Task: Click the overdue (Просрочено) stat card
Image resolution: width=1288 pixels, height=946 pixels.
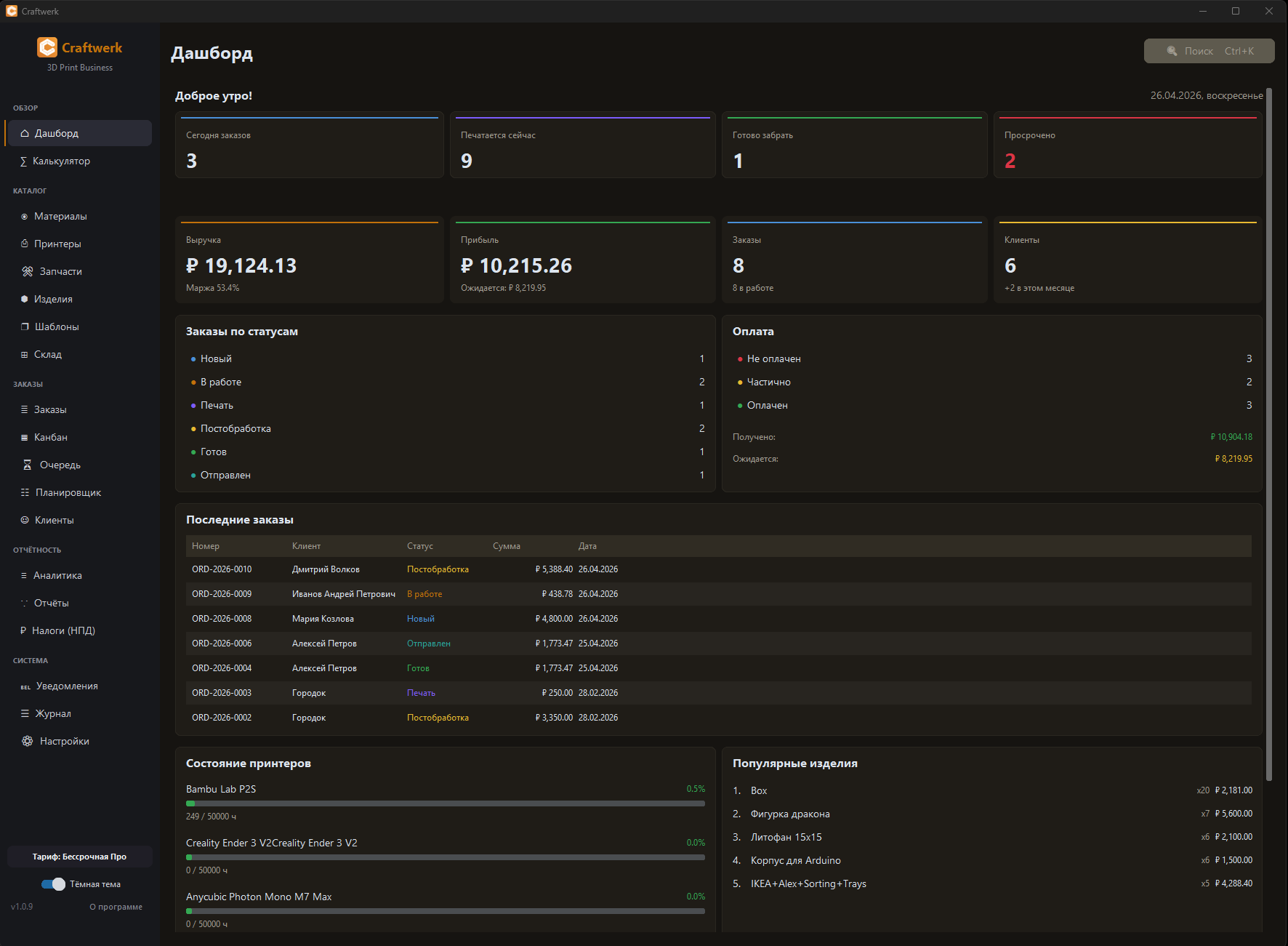Action: point(1127,145)
